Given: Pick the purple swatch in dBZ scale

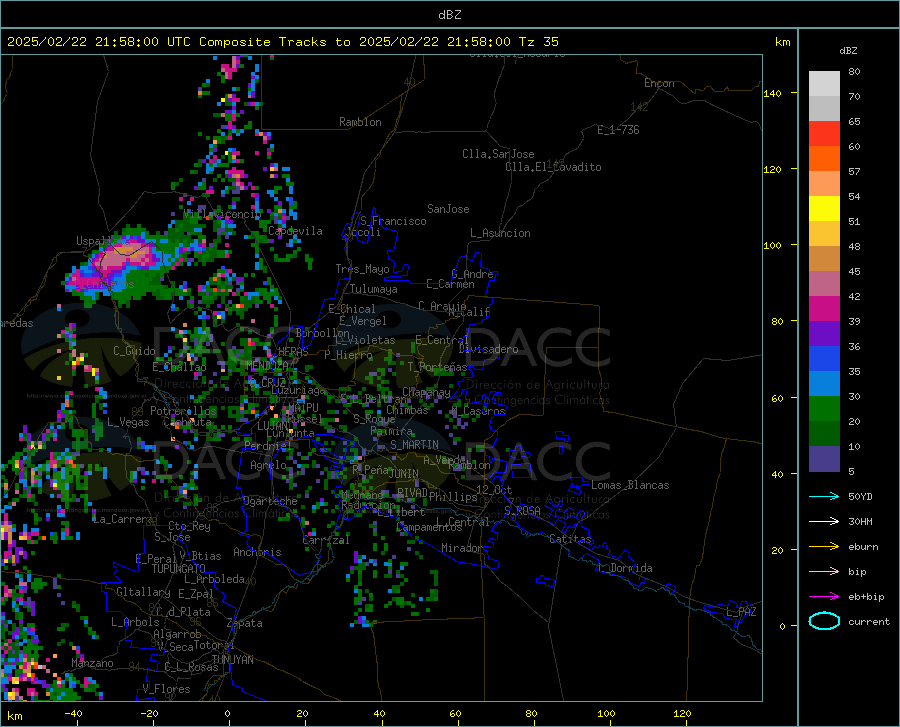Looking at the screenshot, I should tap(824, 334).
